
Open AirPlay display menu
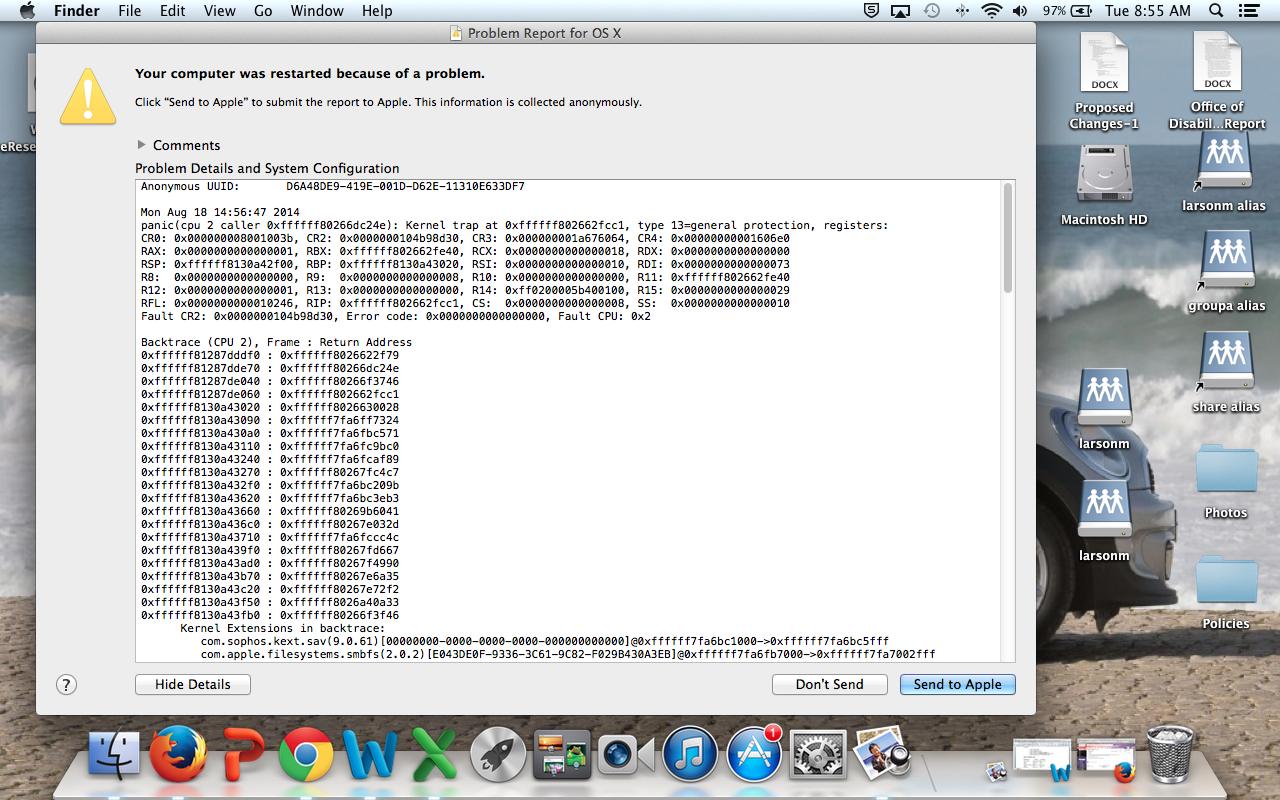[x=901, y=11]
